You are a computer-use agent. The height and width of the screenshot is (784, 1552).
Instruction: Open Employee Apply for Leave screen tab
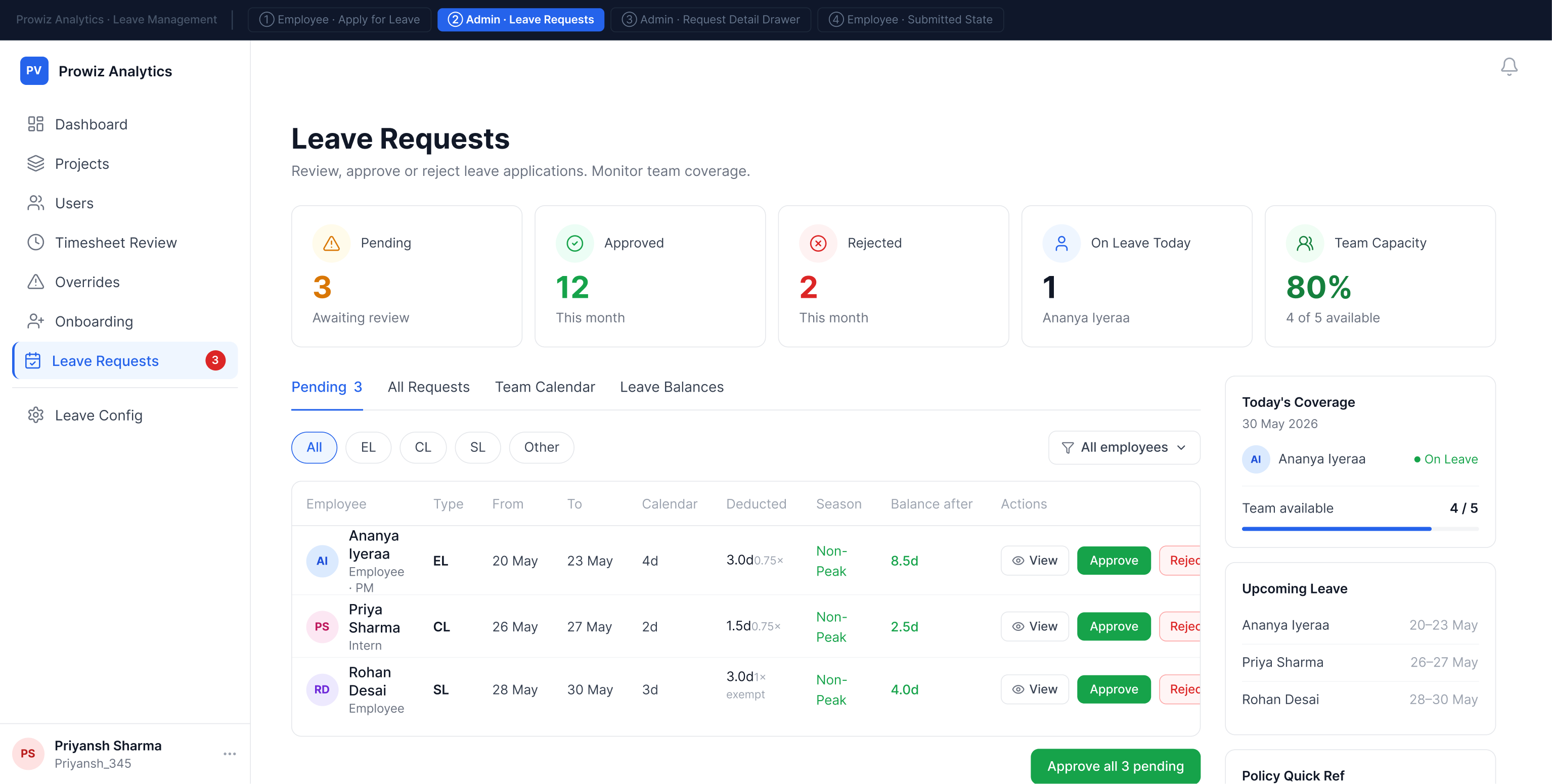click(339, 19)
